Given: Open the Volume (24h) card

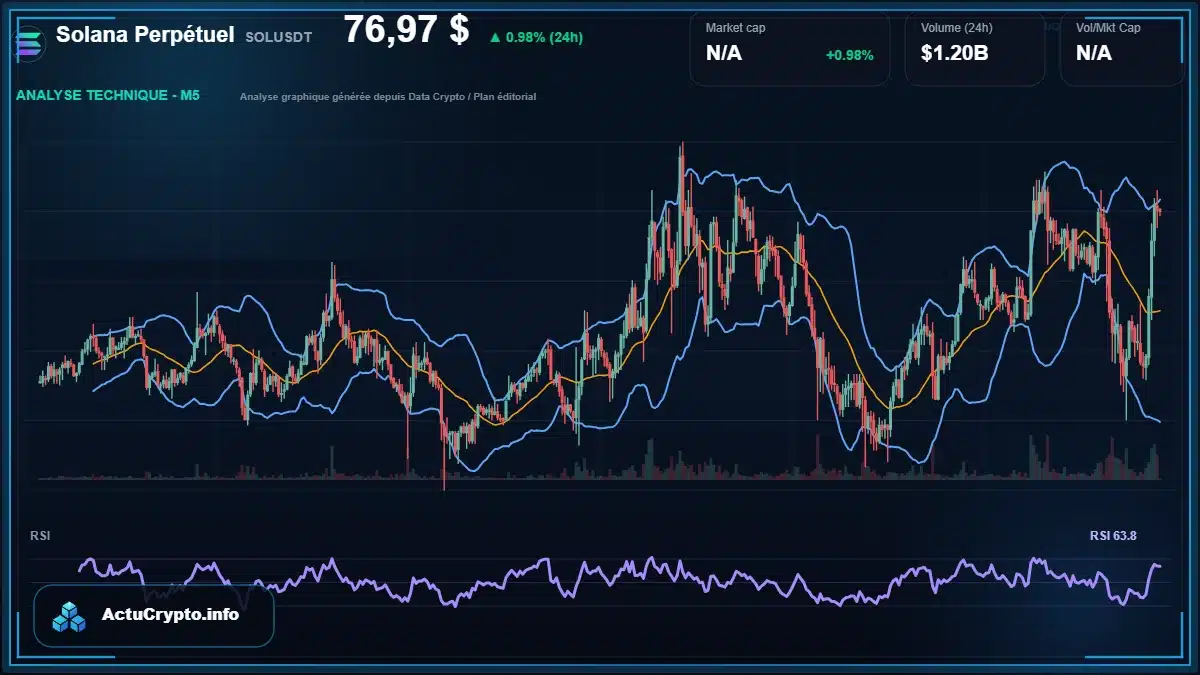Looking at the screenshot, I should click(975, 48).
